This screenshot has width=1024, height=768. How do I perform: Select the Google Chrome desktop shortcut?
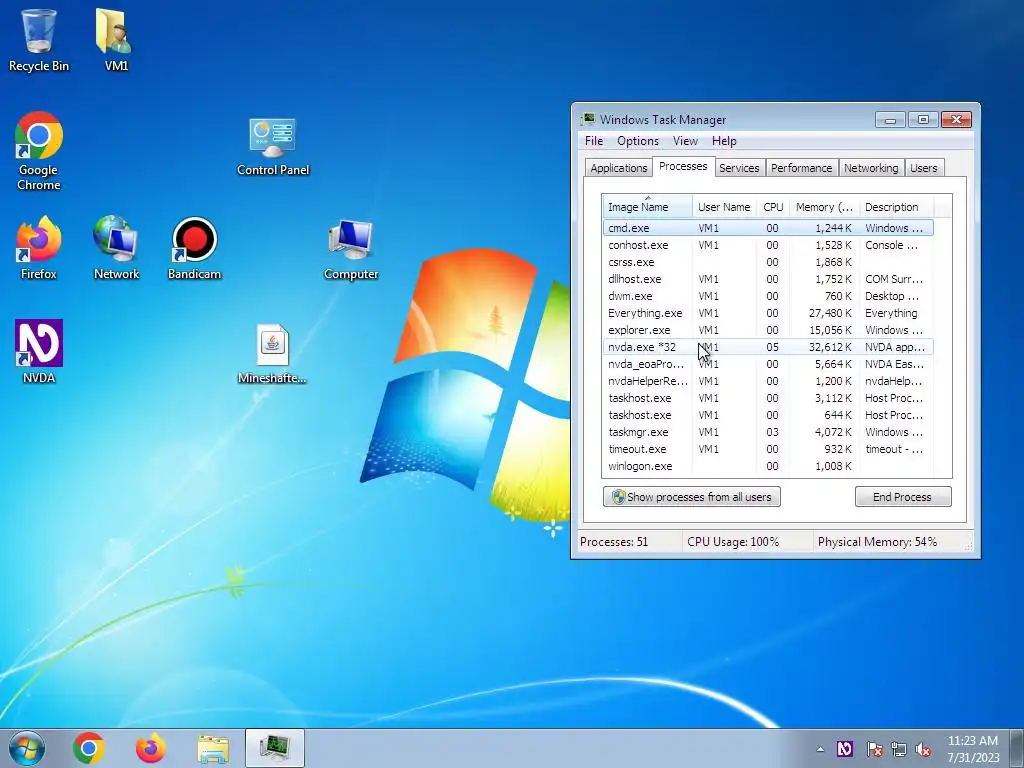tap(39, 151)
